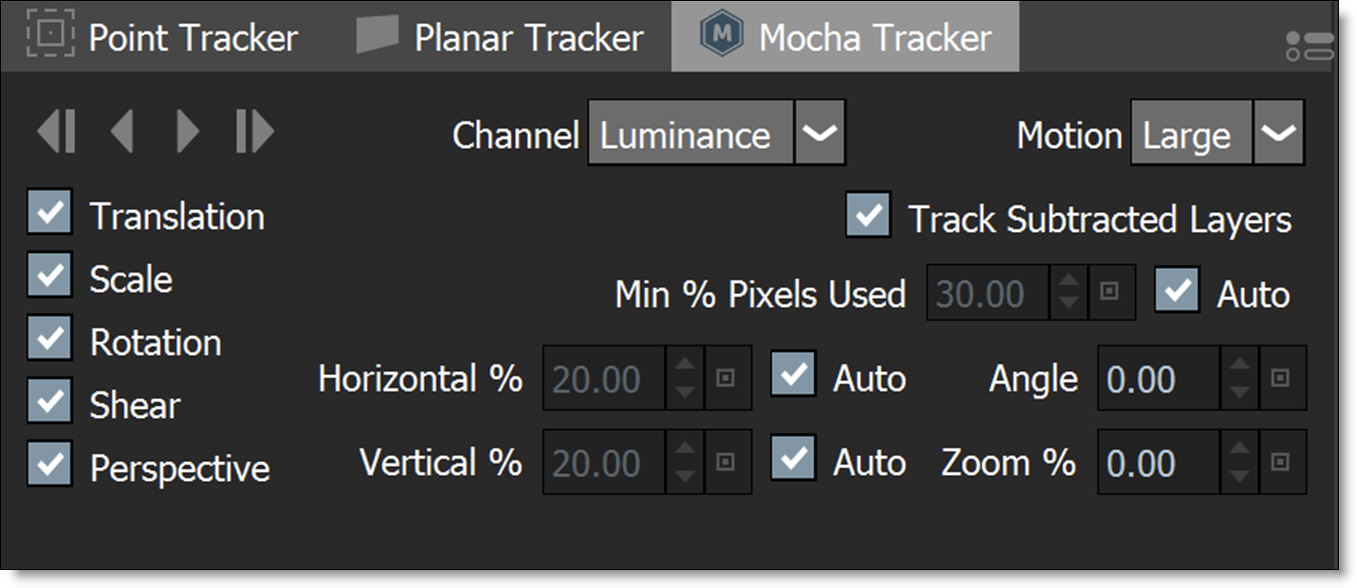
Task: Open the panel options menu icon
Action: [x=1310, y=46]
